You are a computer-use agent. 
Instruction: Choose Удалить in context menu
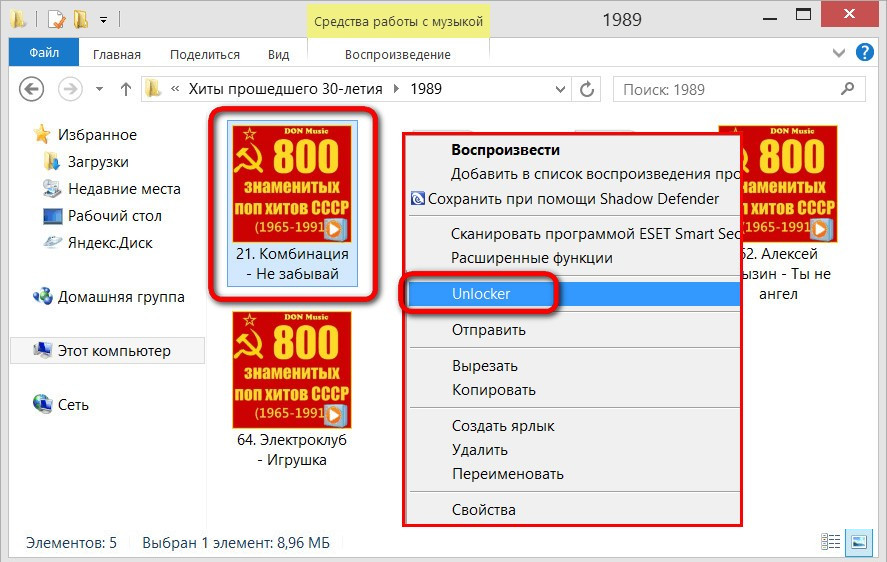[x=480, y=451]
